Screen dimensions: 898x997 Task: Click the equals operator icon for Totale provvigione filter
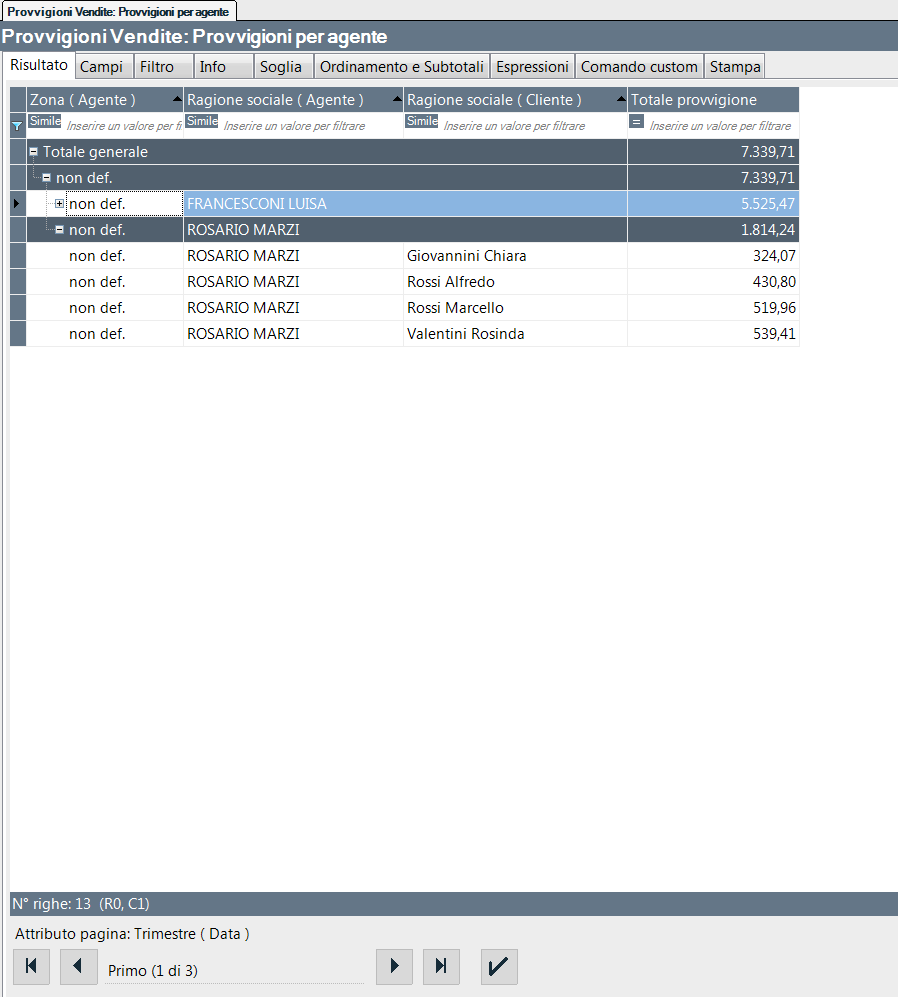pyautogui.click(x=636, y=122)
